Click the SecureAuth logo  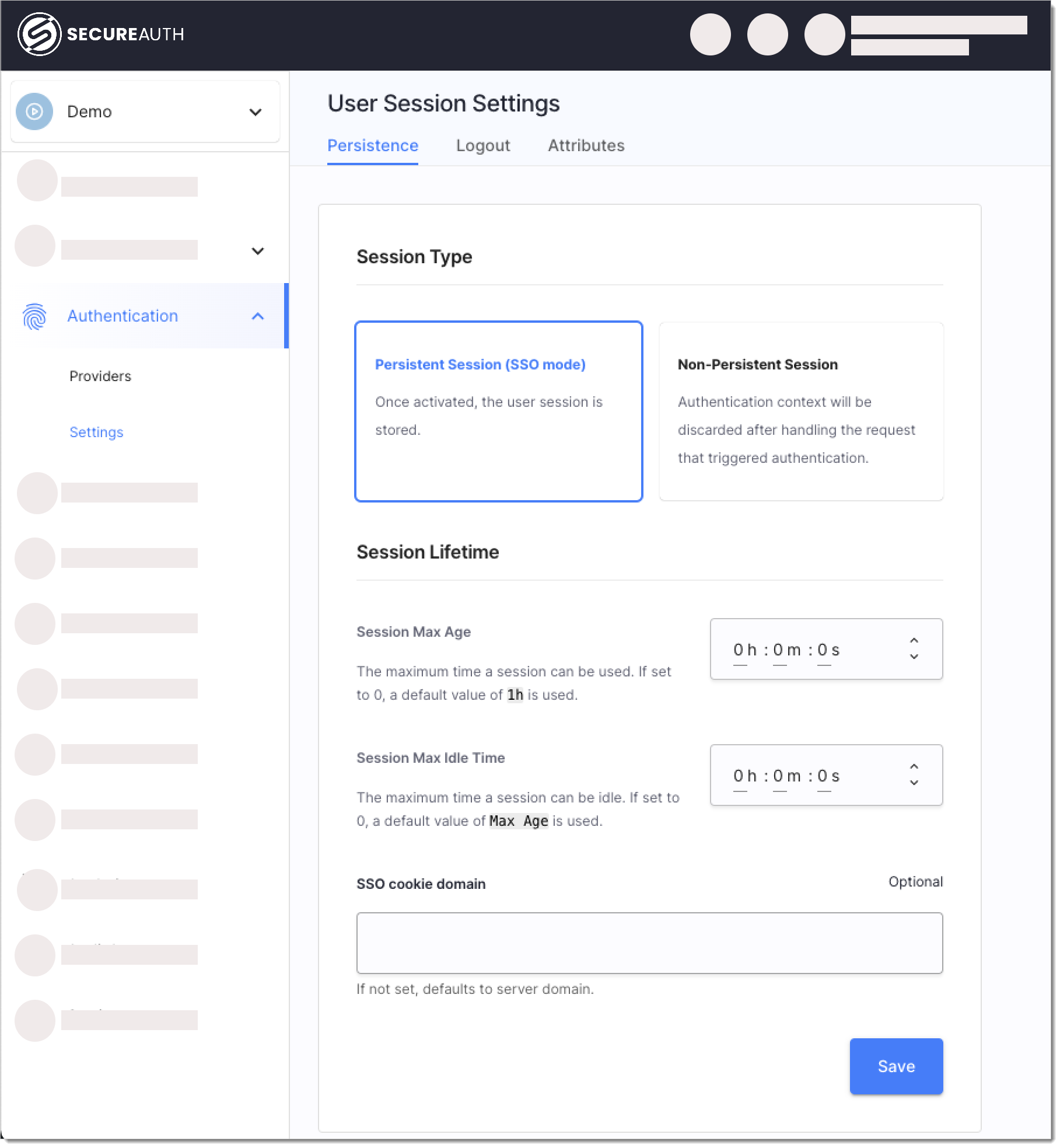pyautogui.click(x=101, y=34)
